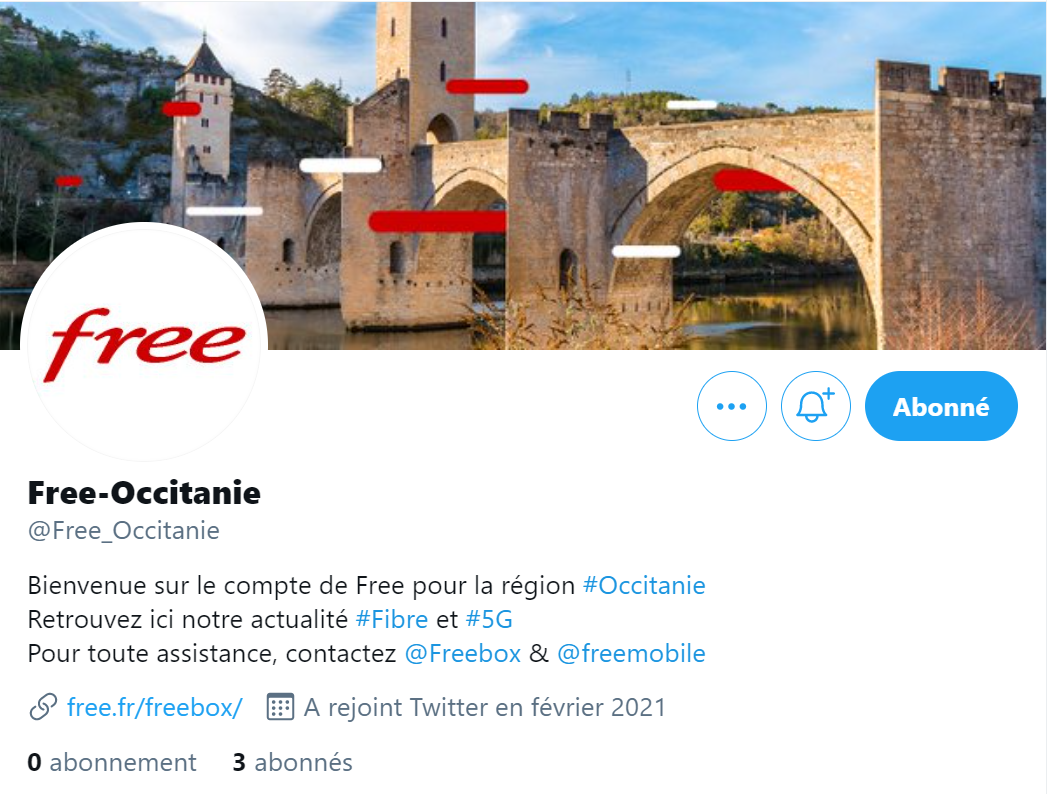The image size is (1047, 794).
Task: Click the 'Bienvenue sur le compte de Free' bio text
Action: 215,586
